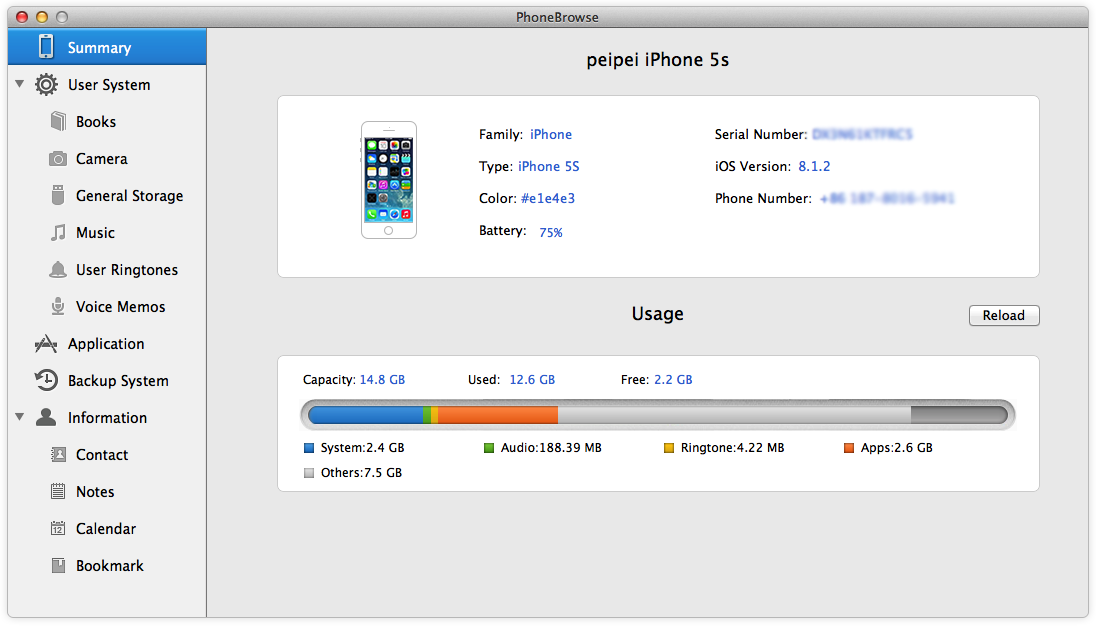Open Notes label in sidebar
The image size is (1096, 626).
(x=95, y=492)
